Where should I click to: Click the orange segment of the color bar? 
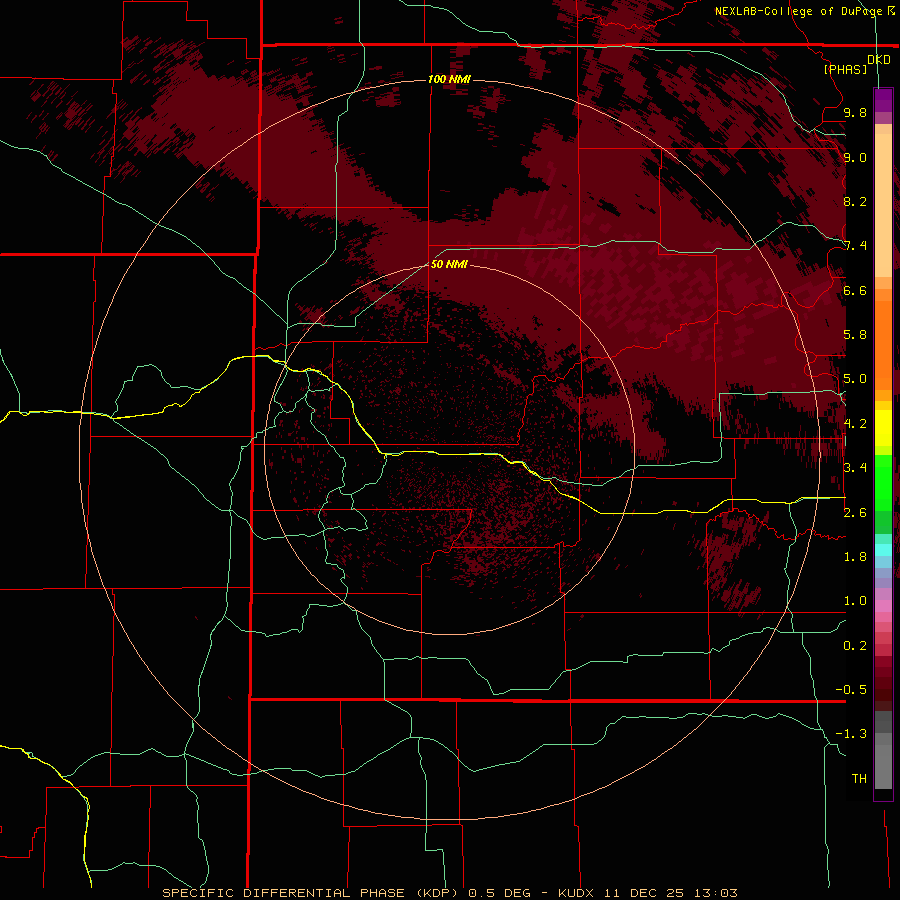(883, 339)
